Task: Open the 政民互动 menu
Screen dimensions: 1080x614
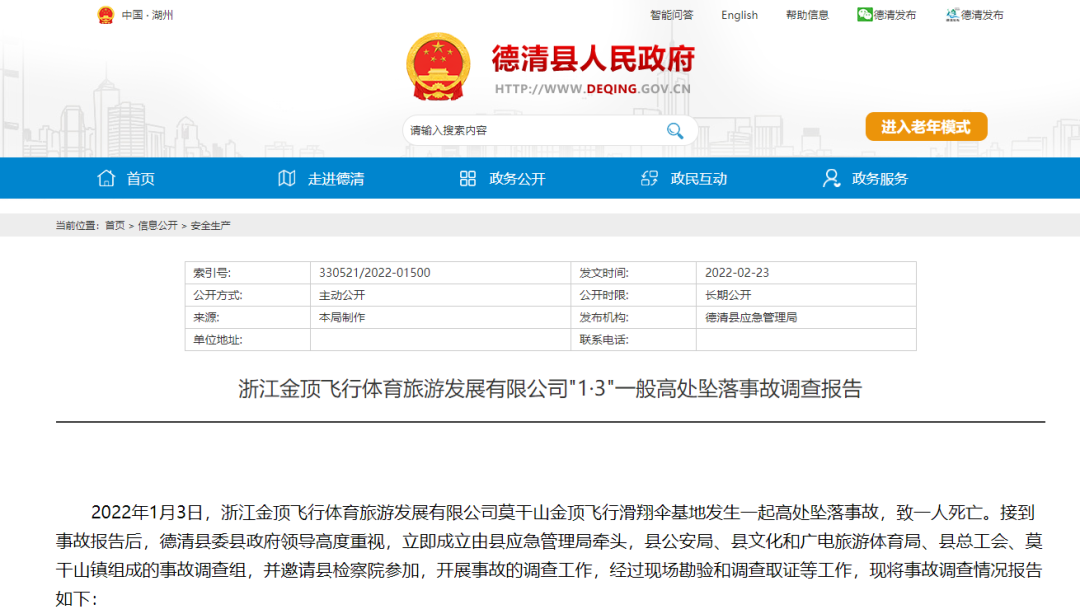Action: [698, 178]
